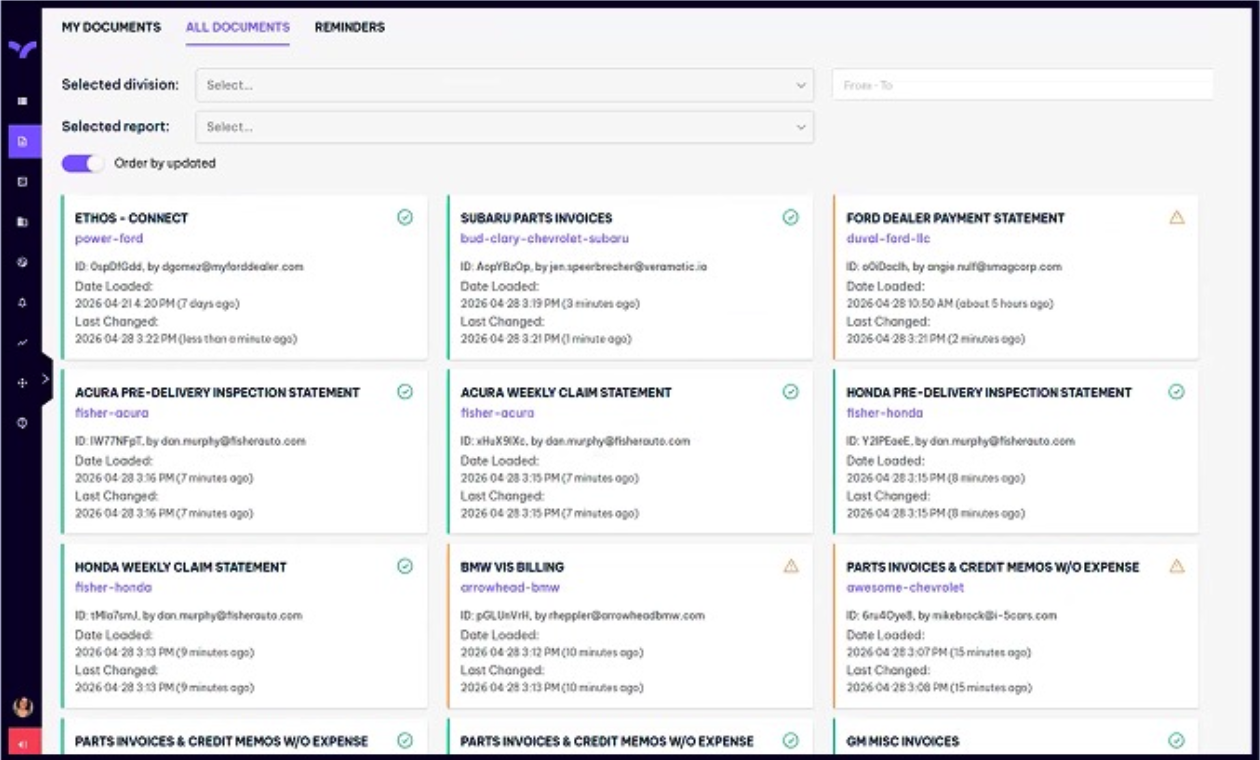The width and height of the screenshot is (1260, 760).
Task: Open the awesome-chevrolet link
Action: (x=905, y=588)
